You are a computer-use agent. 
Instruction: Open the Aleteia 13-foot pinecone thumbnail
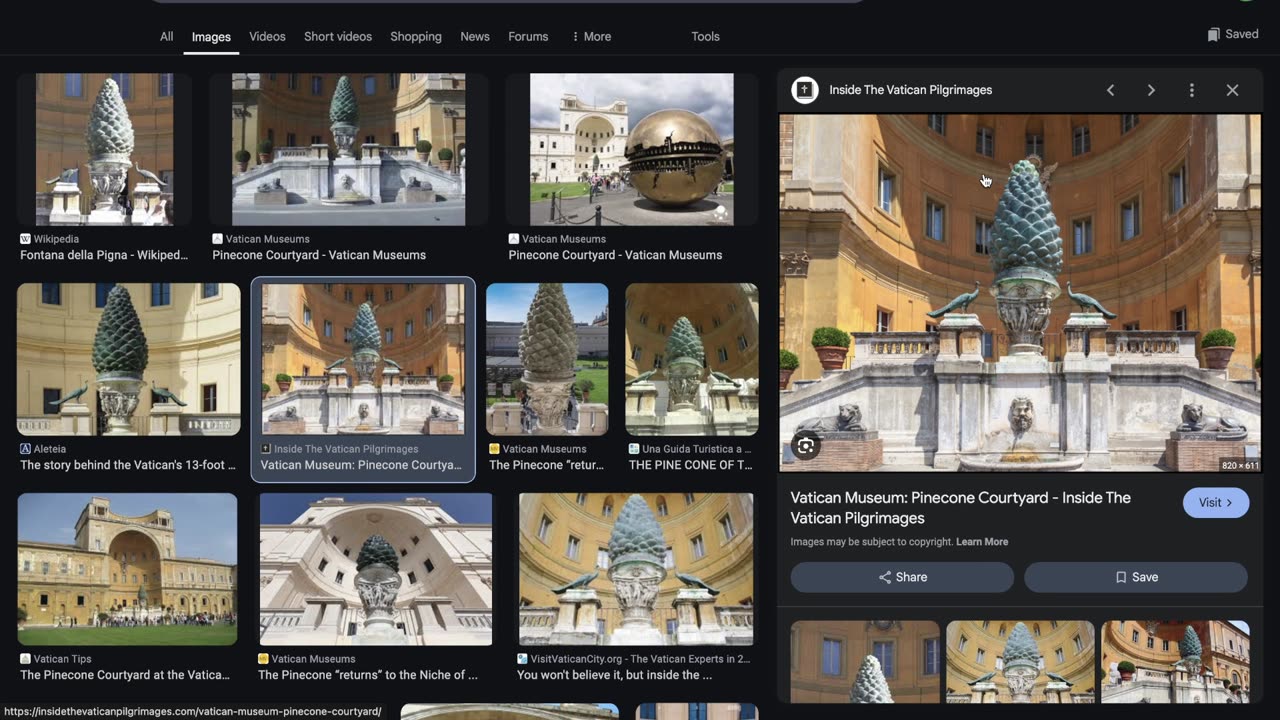(128, 359)
